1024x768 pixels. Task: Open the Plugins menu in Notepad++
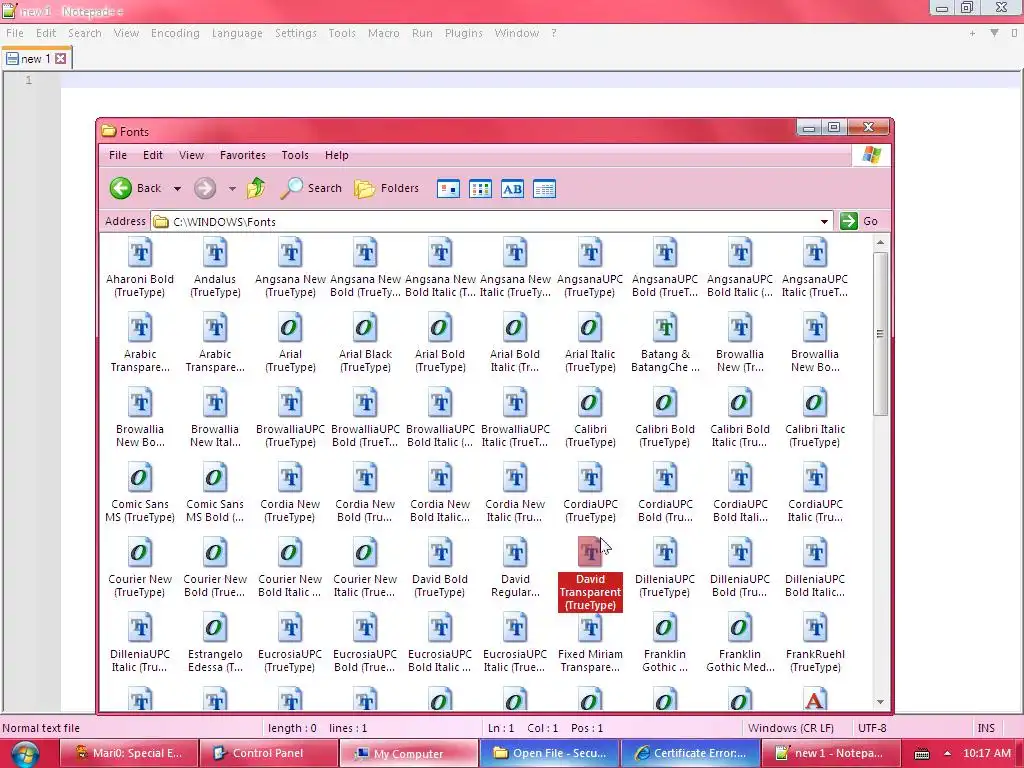464,33
